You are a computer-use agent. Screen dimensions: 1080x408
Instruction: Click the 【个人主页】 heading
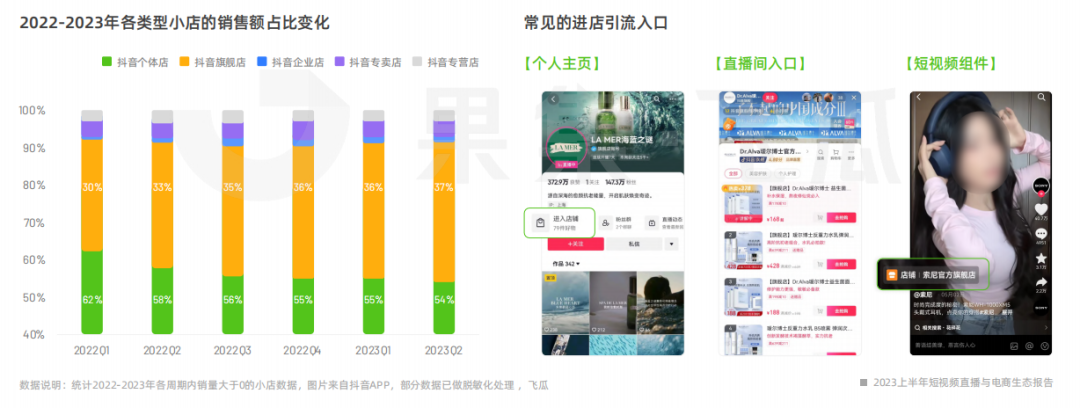pos(561,63)
